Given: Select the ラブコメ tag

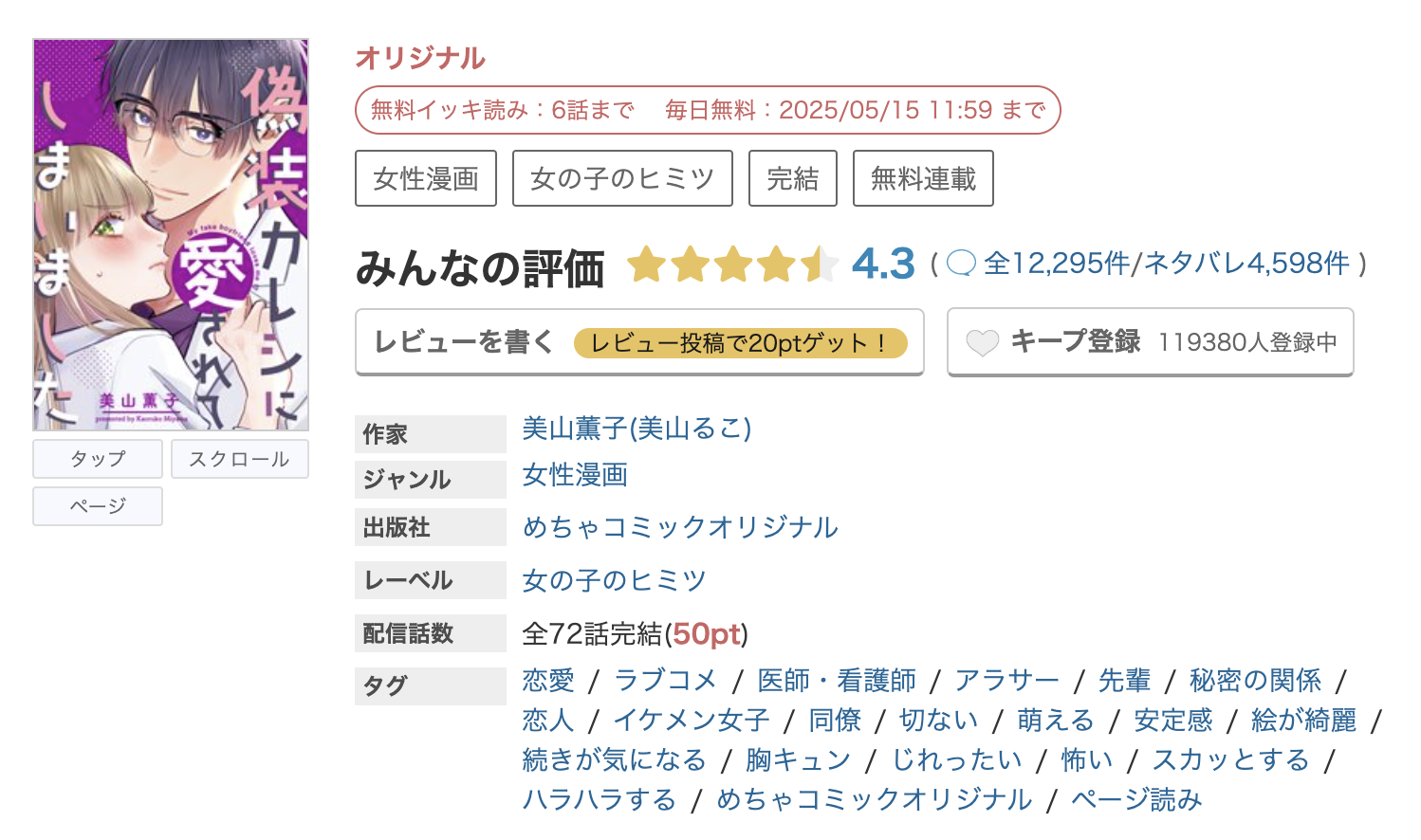Looking at the screenshot, I should click(x=666, y=680).
